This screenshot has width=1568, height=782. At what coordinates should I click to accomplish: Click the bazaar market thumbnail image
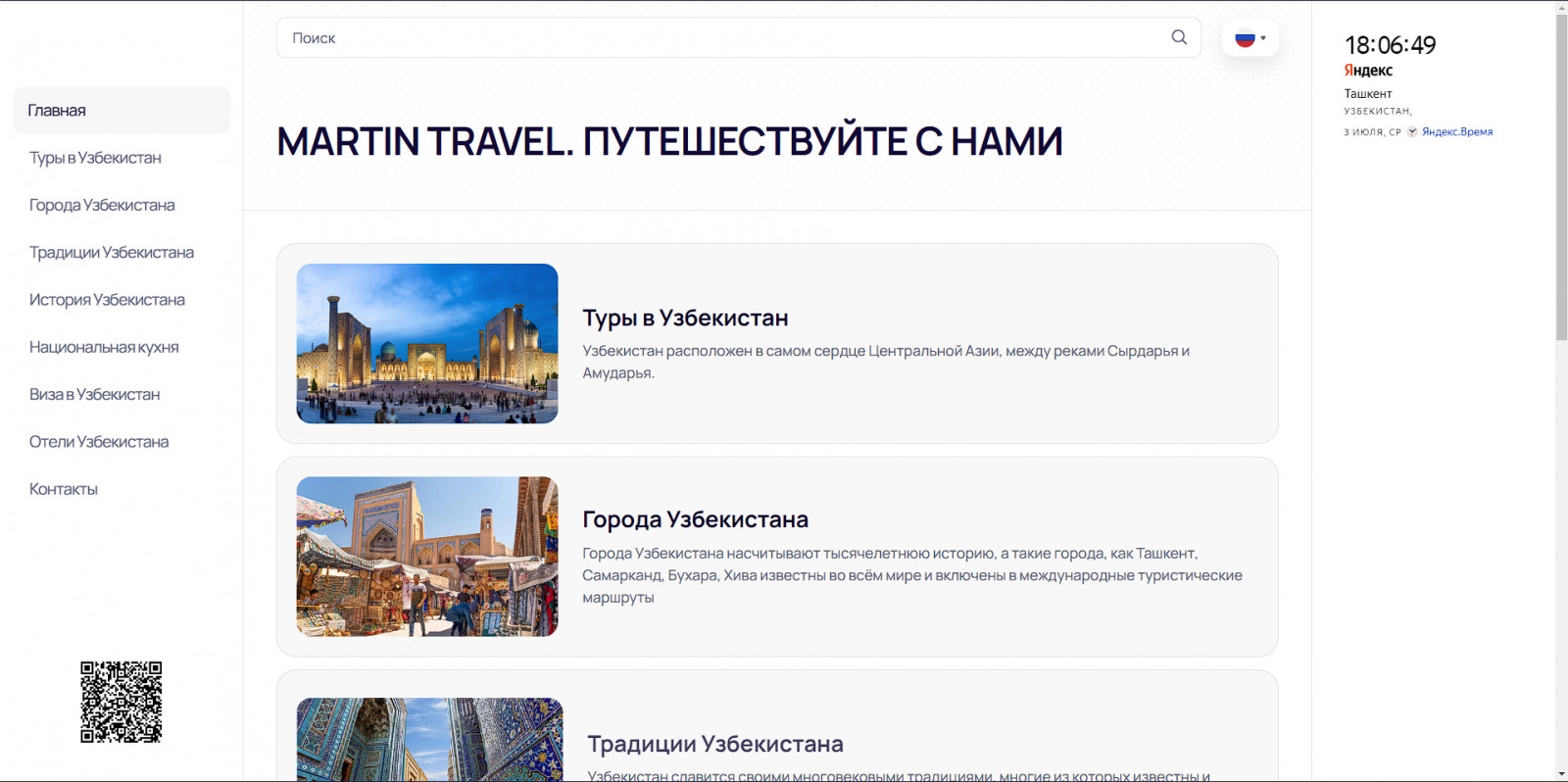[x=427, y=557]
